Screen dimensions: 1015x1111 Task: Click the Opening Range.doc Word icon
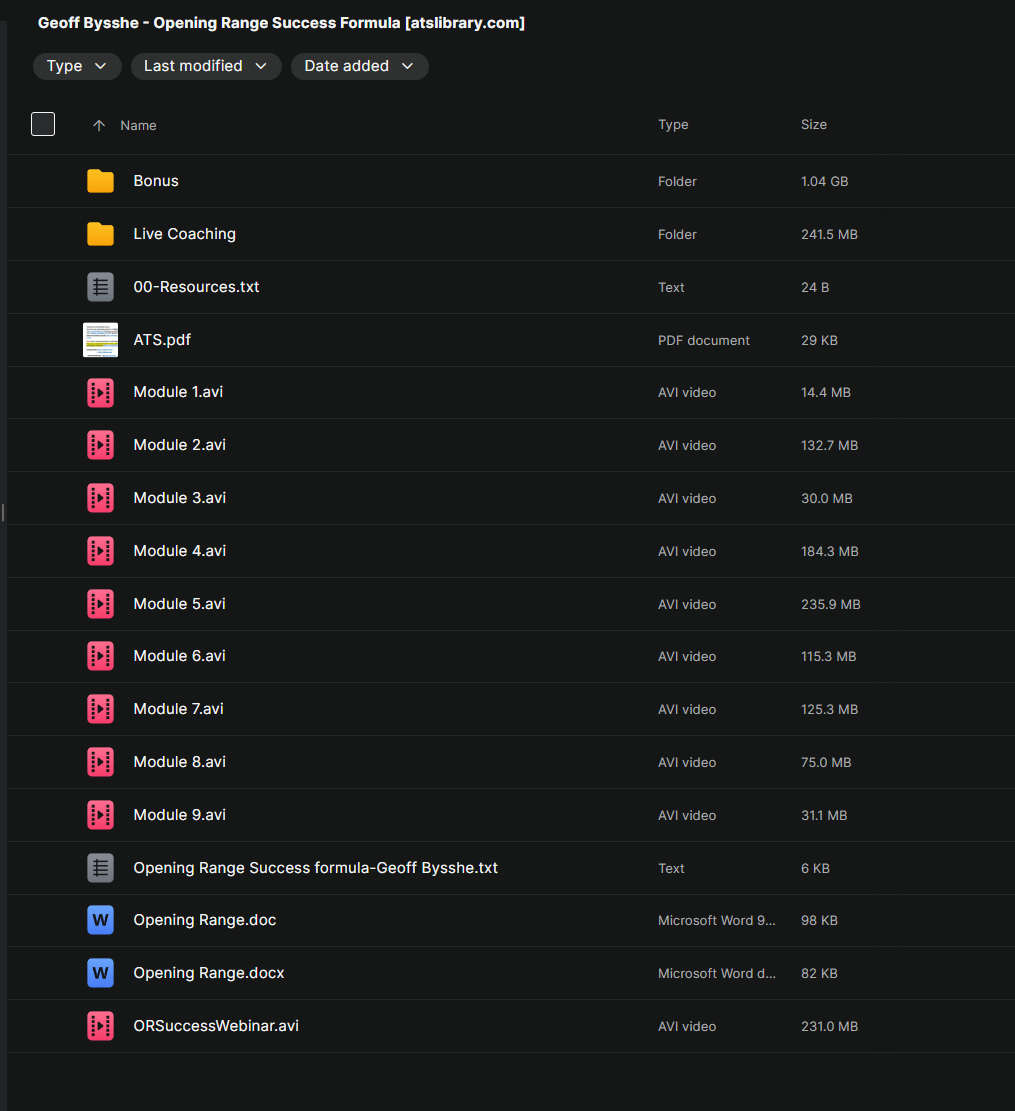(x=100, y=920)
